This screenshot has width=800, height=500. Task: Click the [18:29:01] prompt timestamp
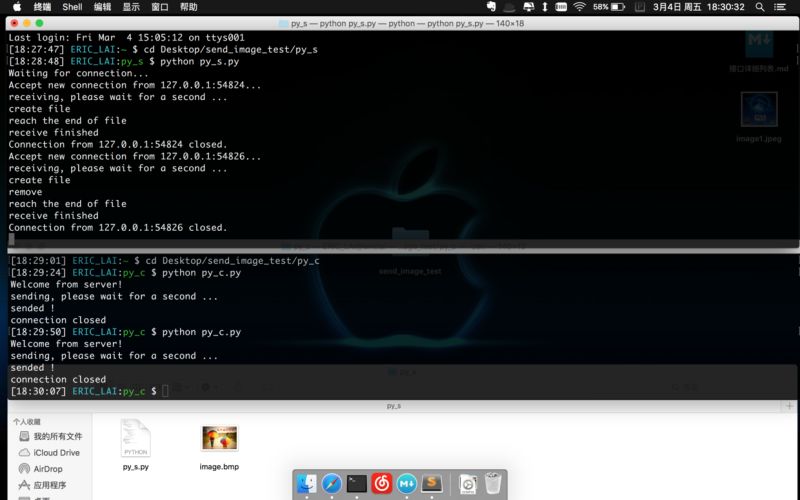click(38, 261)
